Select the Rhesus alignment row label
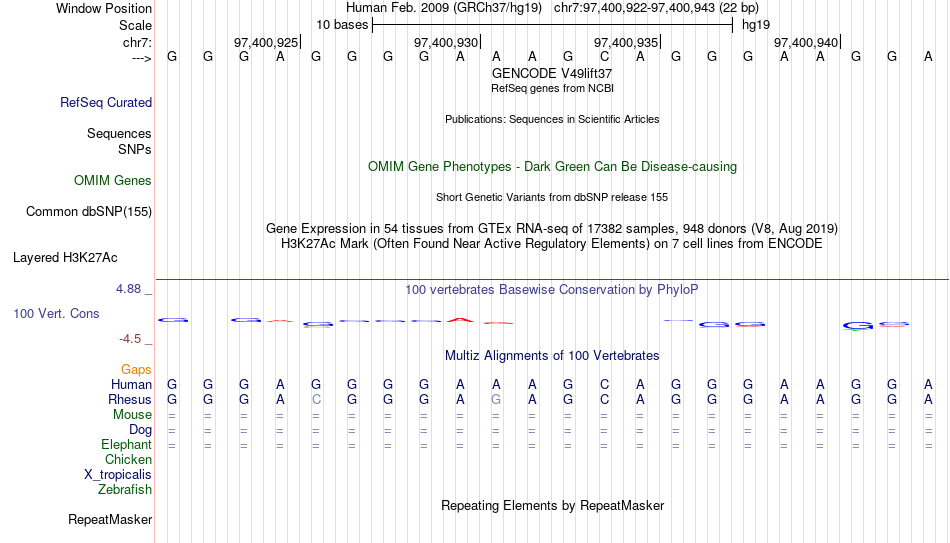Screen dimensions: 950x543 [130, 400]
